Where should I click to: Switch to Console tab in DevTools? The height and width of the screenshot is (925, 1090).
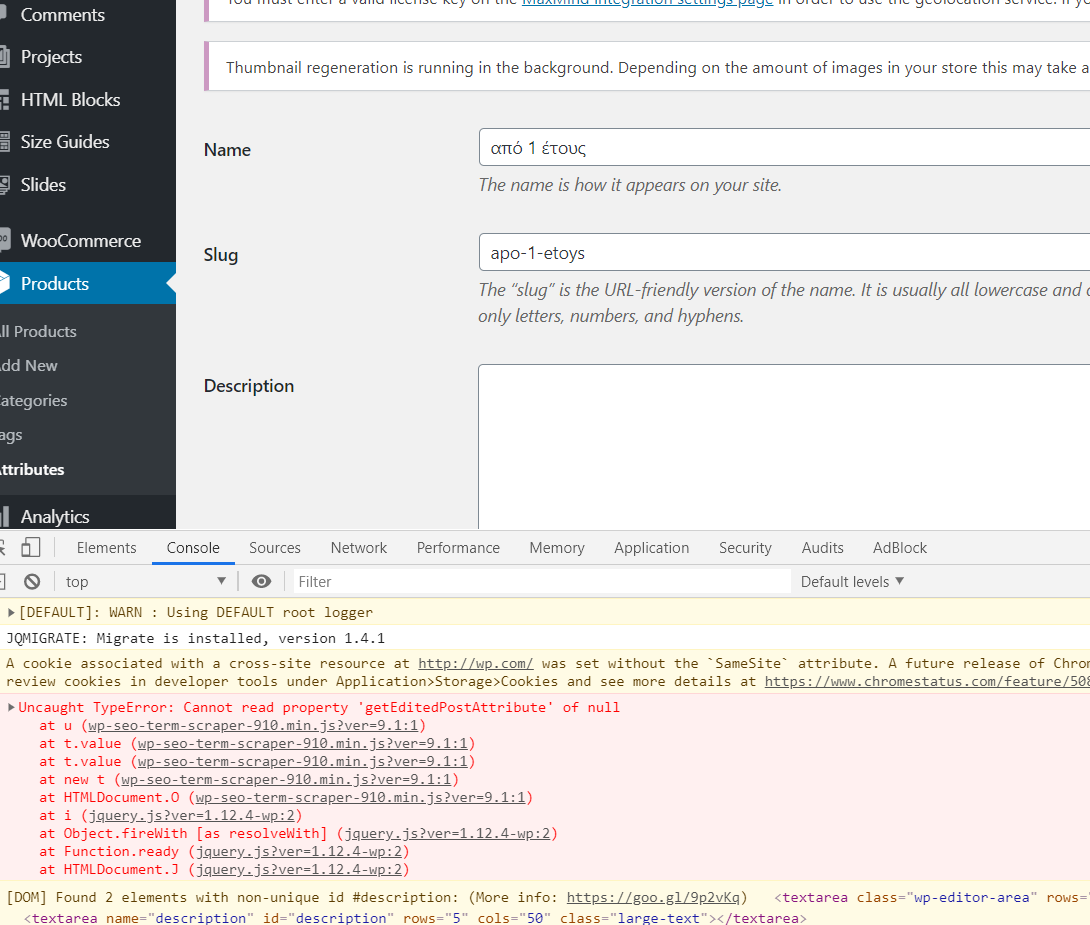click(x=193, y=548)
